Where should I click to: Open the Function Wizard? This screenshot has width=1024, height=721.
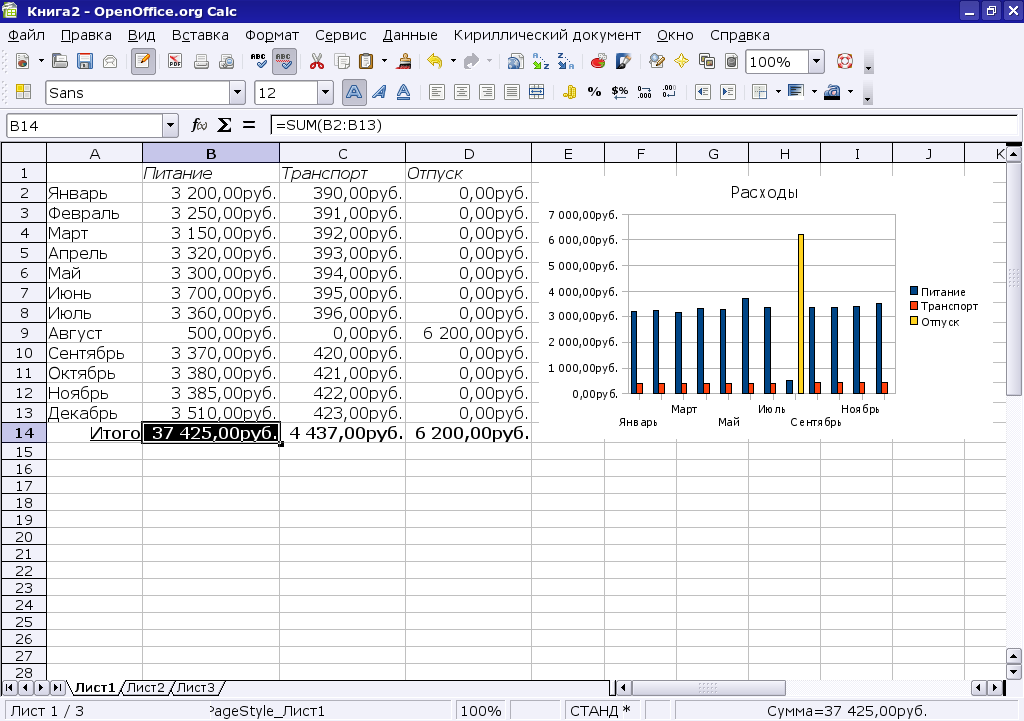pyautogui.click(x=199, y=125)
